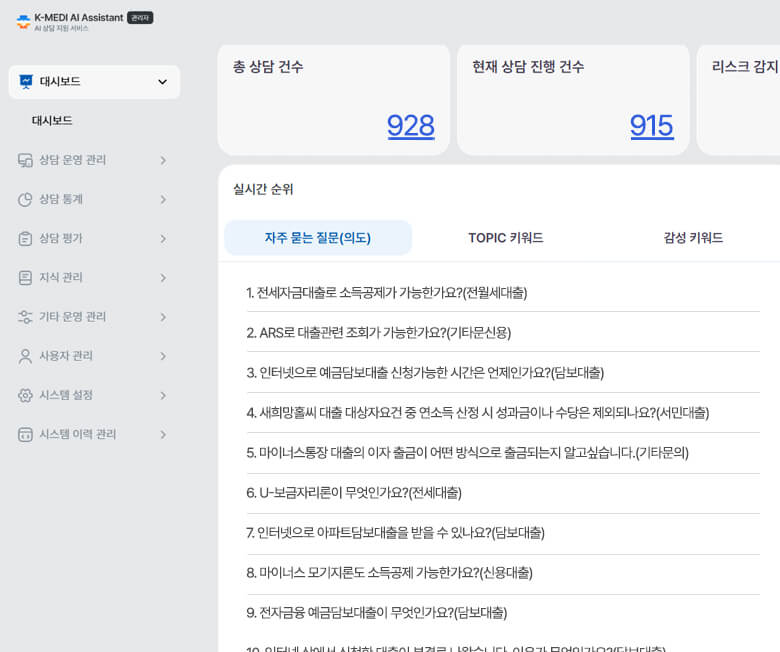Click the 상담 통계 pie chart icon
The width and height of the screenshot is (780, 652).
[x=26, y=199]
